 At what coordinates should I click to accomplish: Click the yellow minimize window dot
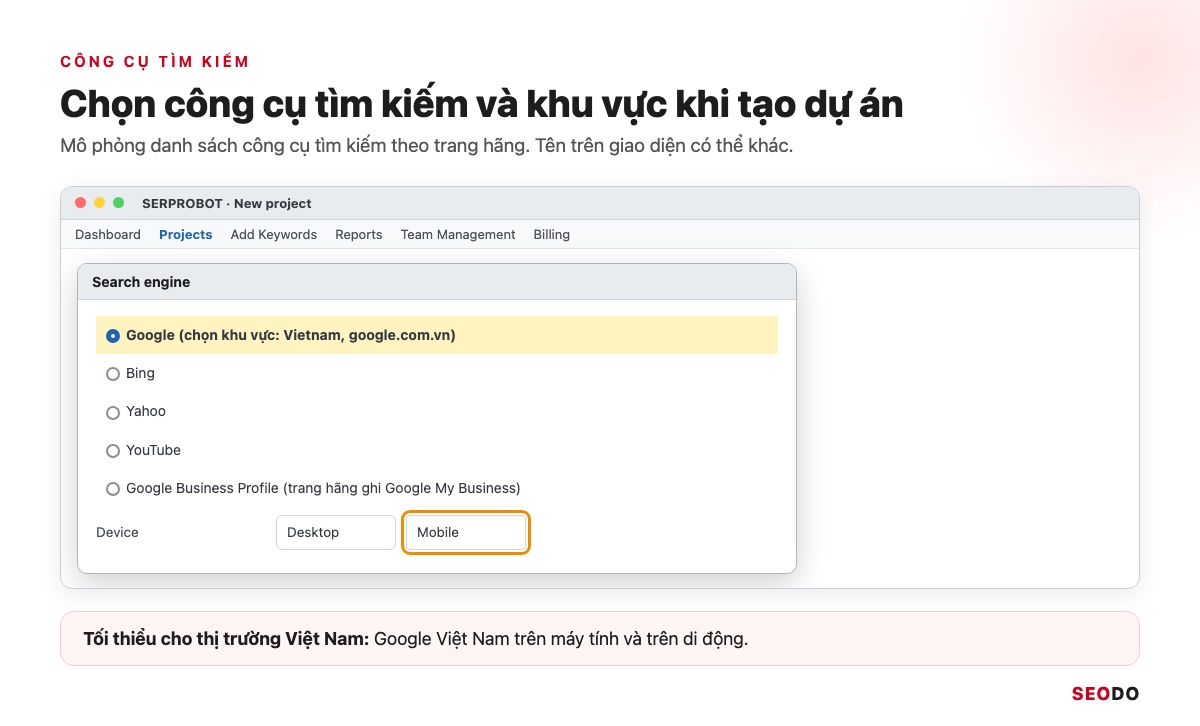100,203
